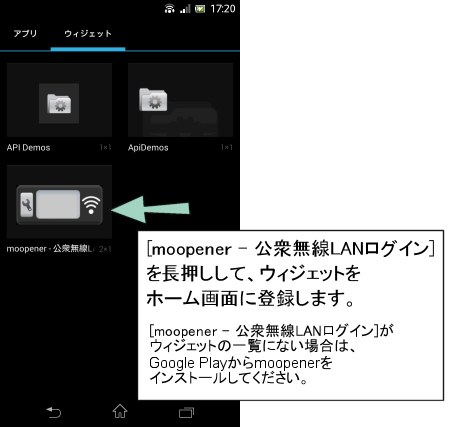Tap the gray panel in moopener widget

58,204
